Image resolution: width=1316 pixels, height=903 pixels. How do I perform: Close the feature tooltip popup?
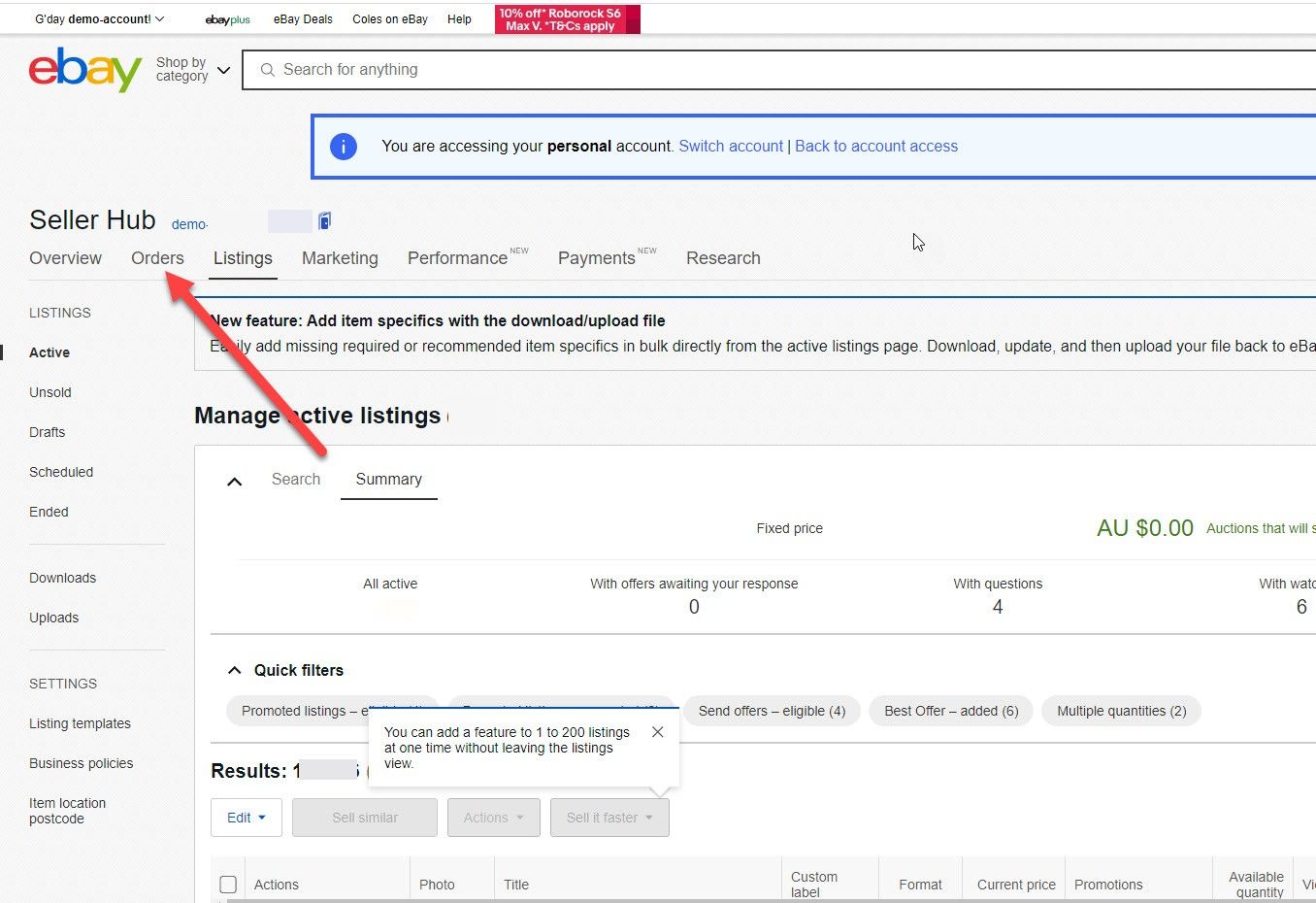pyautogui.click(x=658, y=732)
